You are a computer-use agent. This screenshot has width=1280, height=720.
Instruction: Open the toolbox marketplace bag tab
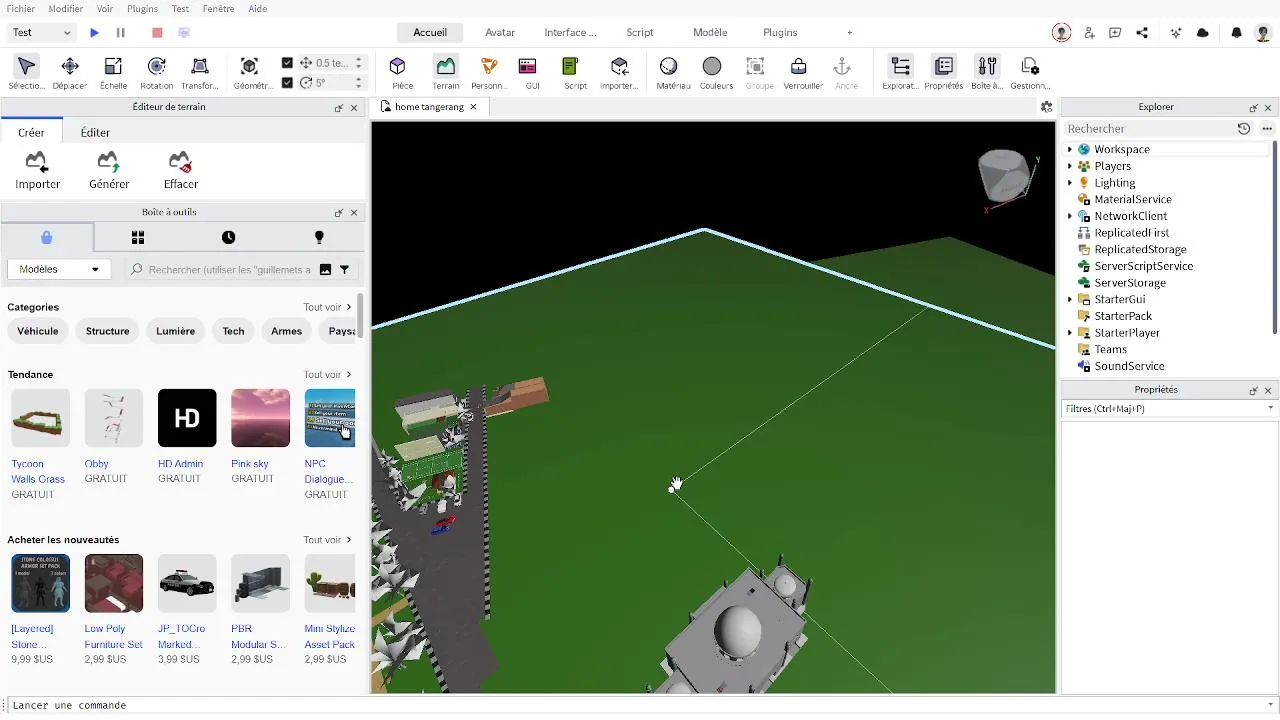[47, 237]
